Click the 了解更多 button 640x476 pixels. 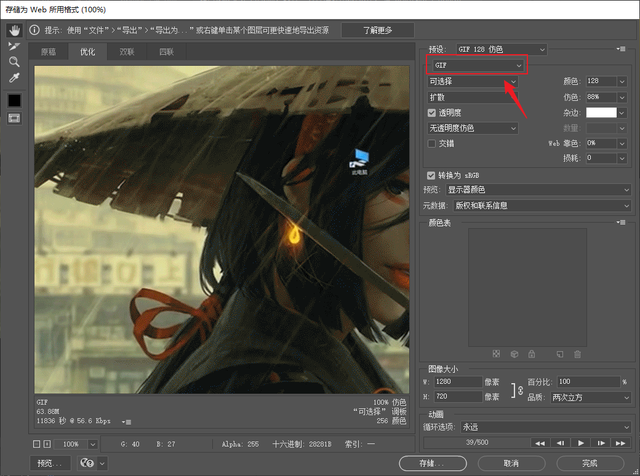coord(378,30)
